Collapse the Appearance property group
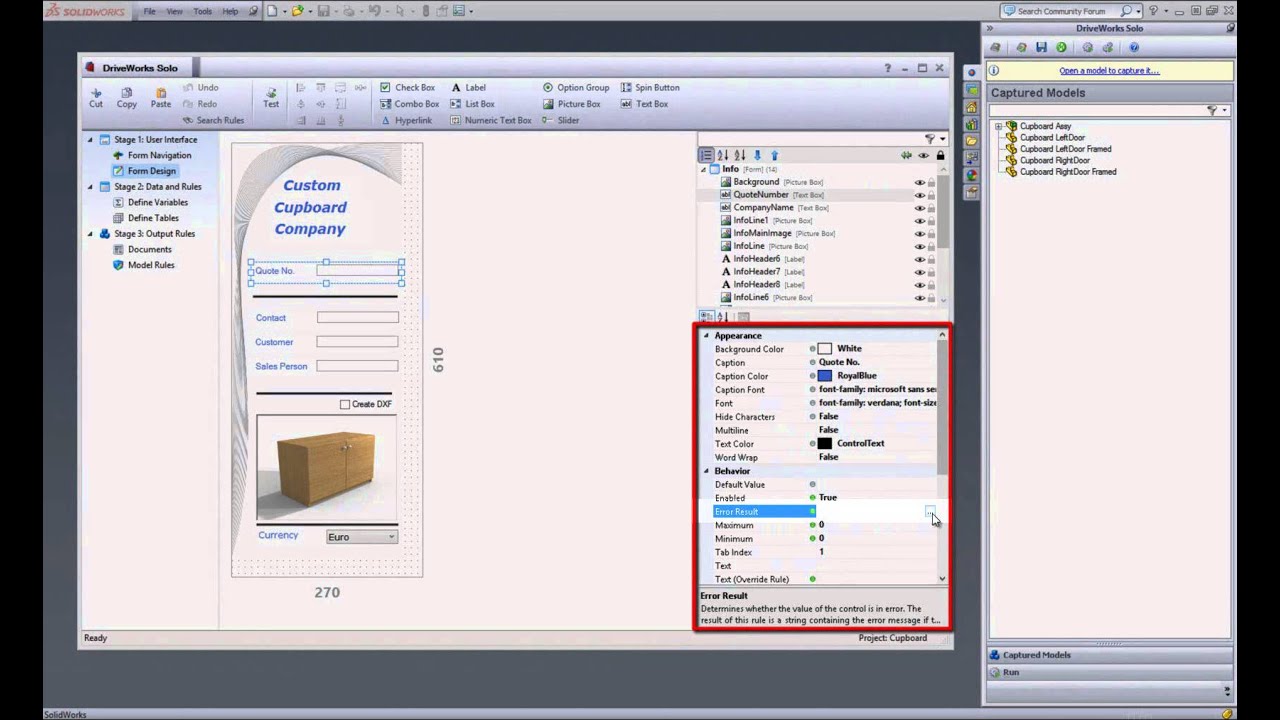This screenshot has width=1280, height=720. 706,336
